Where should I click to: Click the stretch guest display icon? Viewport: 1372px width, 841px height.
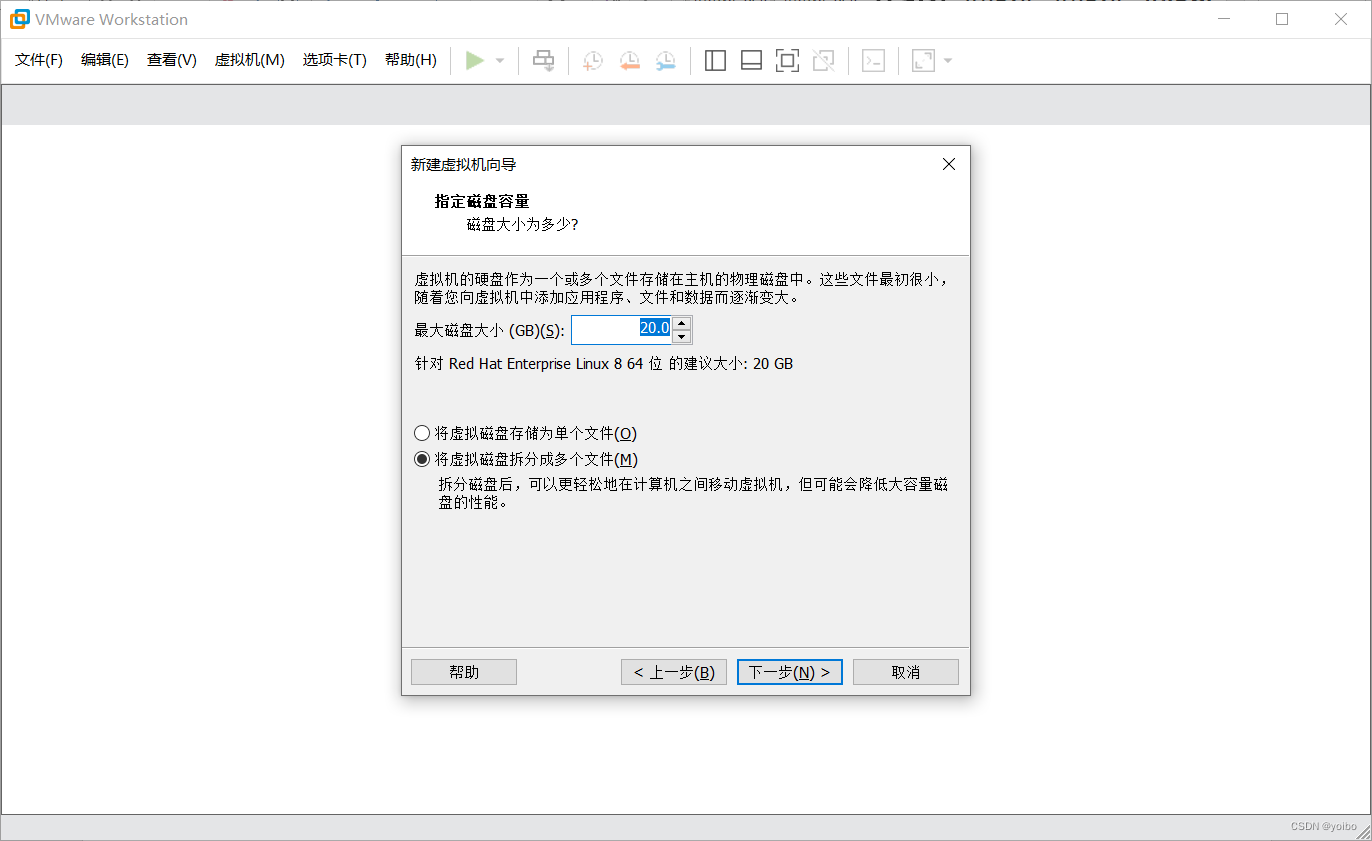(x=923, y=61)
